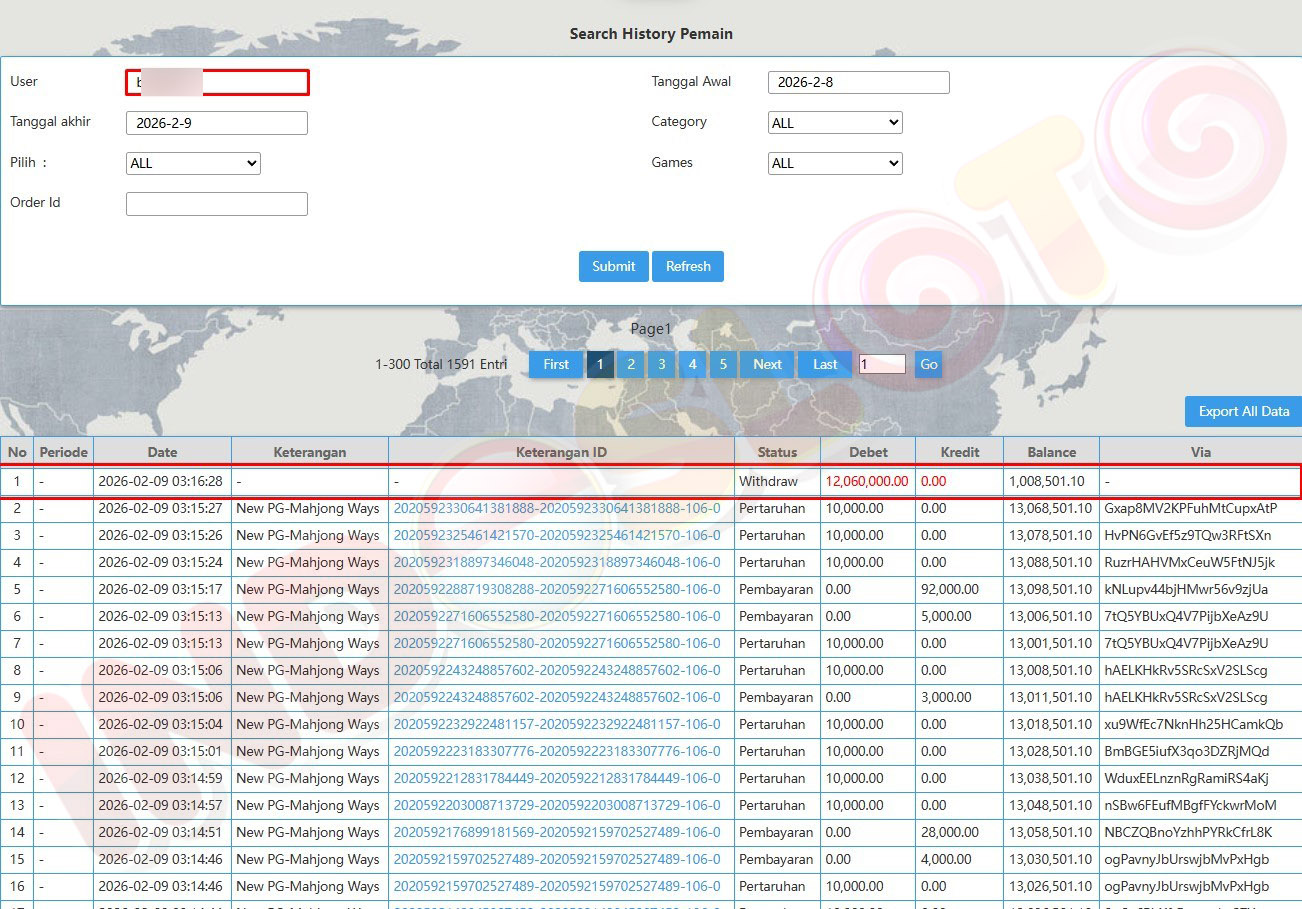Image resolution: width=1302 pixels, height=909 pixels.
Task: Focus the User input field
Action: [x=217, y=82]
